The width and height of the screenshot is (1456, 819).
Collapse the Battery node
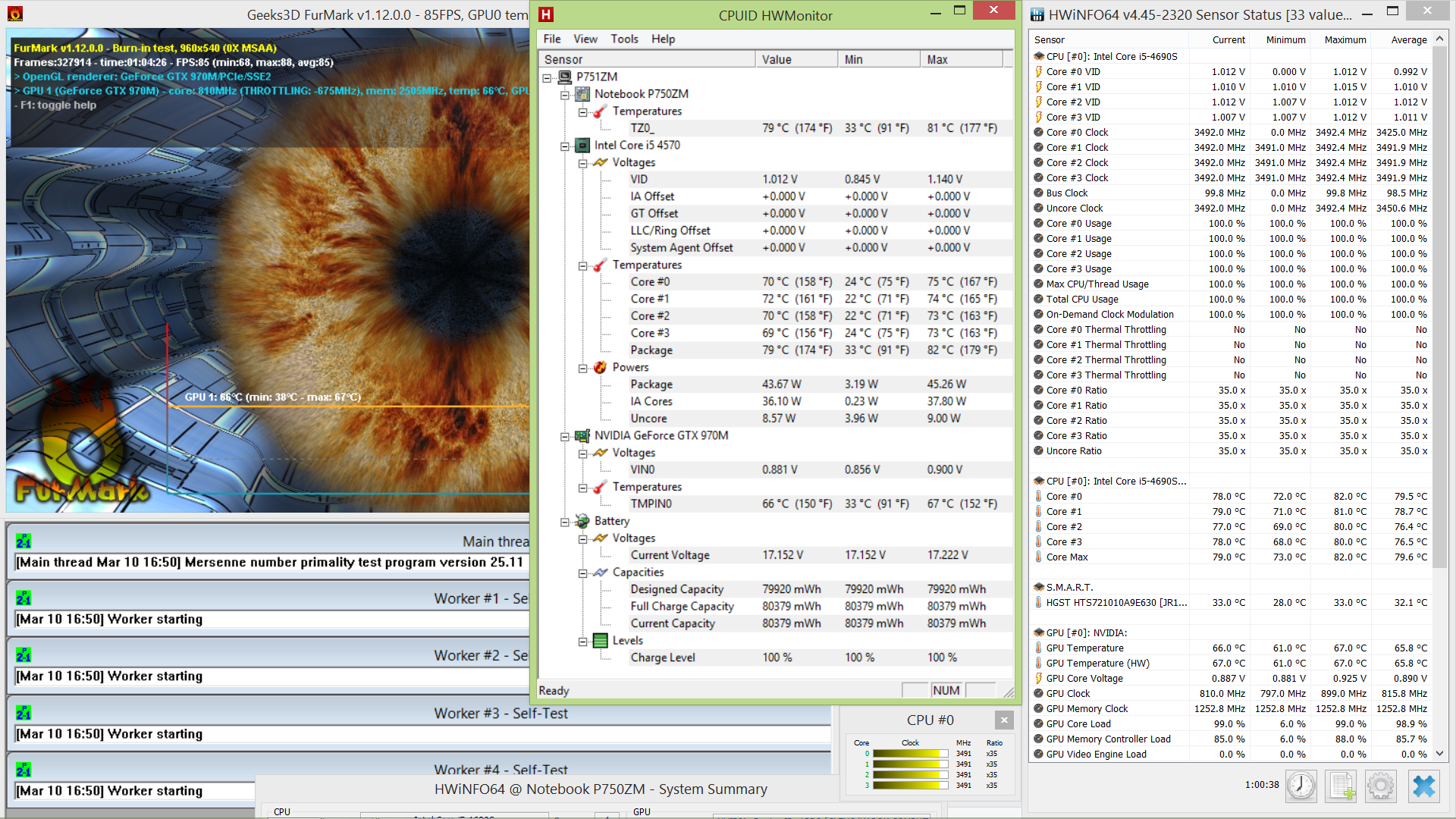pyautogui.click(x=565, y=522)
